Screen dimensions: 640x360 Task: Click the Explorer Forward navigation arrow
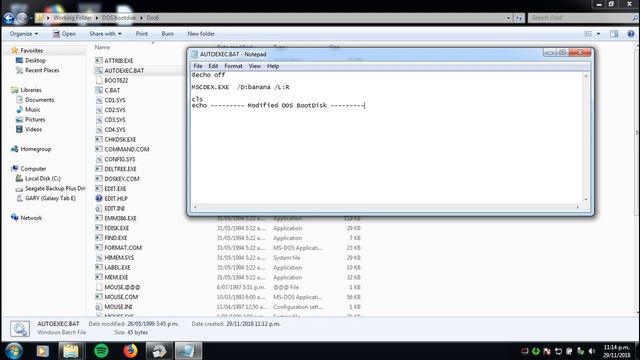[22, 18]
